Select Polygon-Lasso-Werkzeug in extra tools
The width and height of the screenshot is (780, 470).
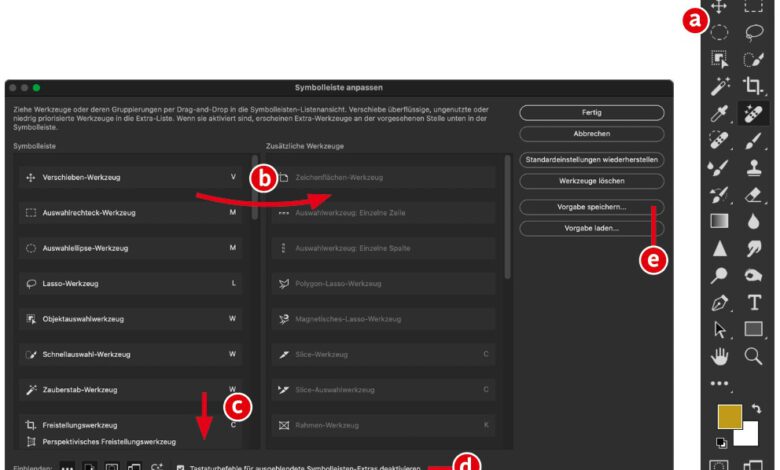(x=384, y=283)
